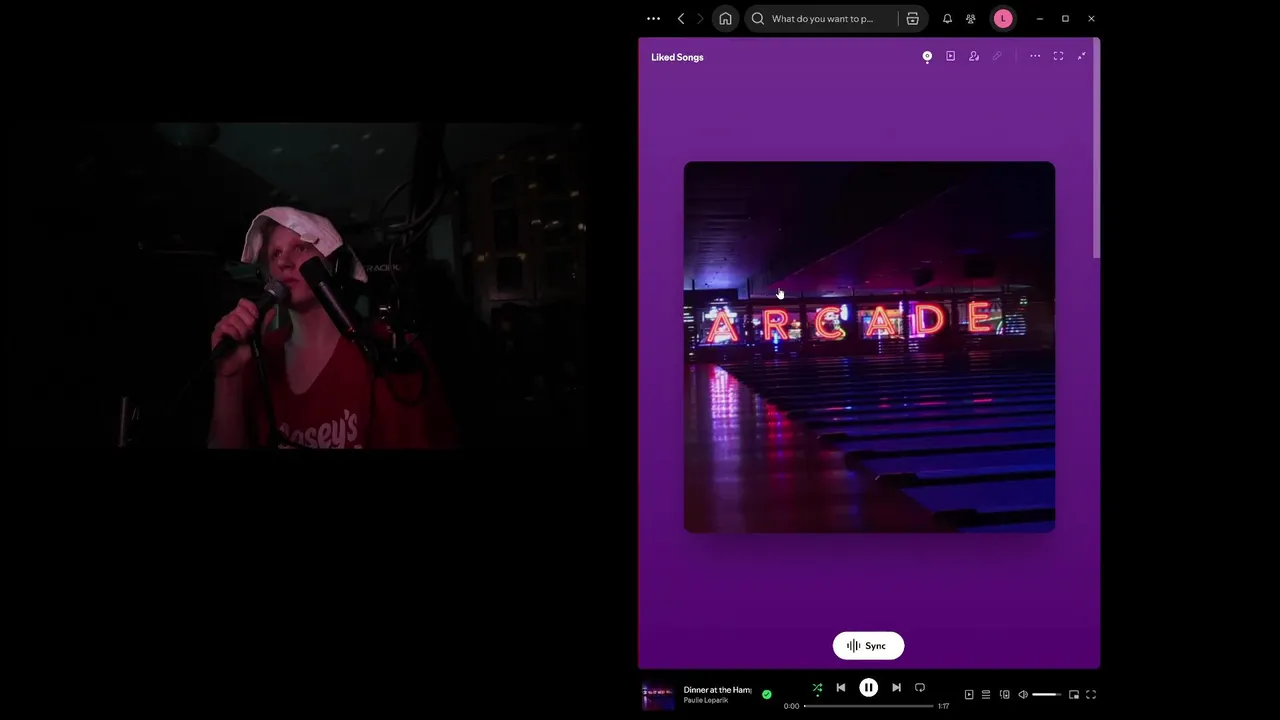Open artist 'Paulie Leparik'

pos(706,701)
